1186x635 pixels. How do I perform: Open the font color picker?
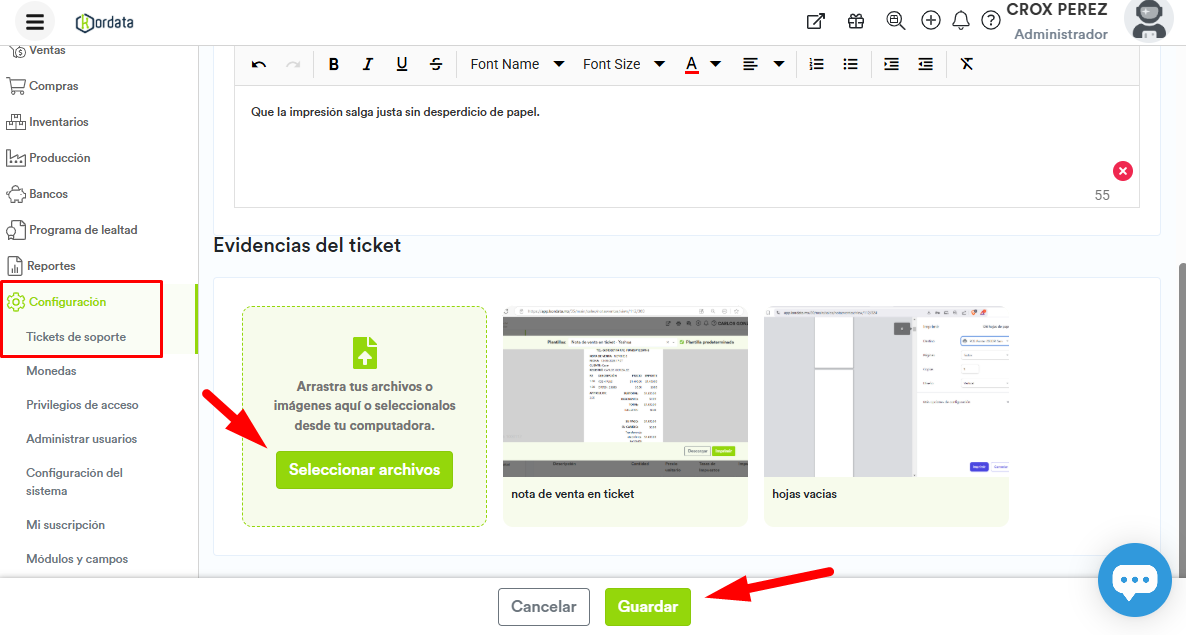[703, 64]
